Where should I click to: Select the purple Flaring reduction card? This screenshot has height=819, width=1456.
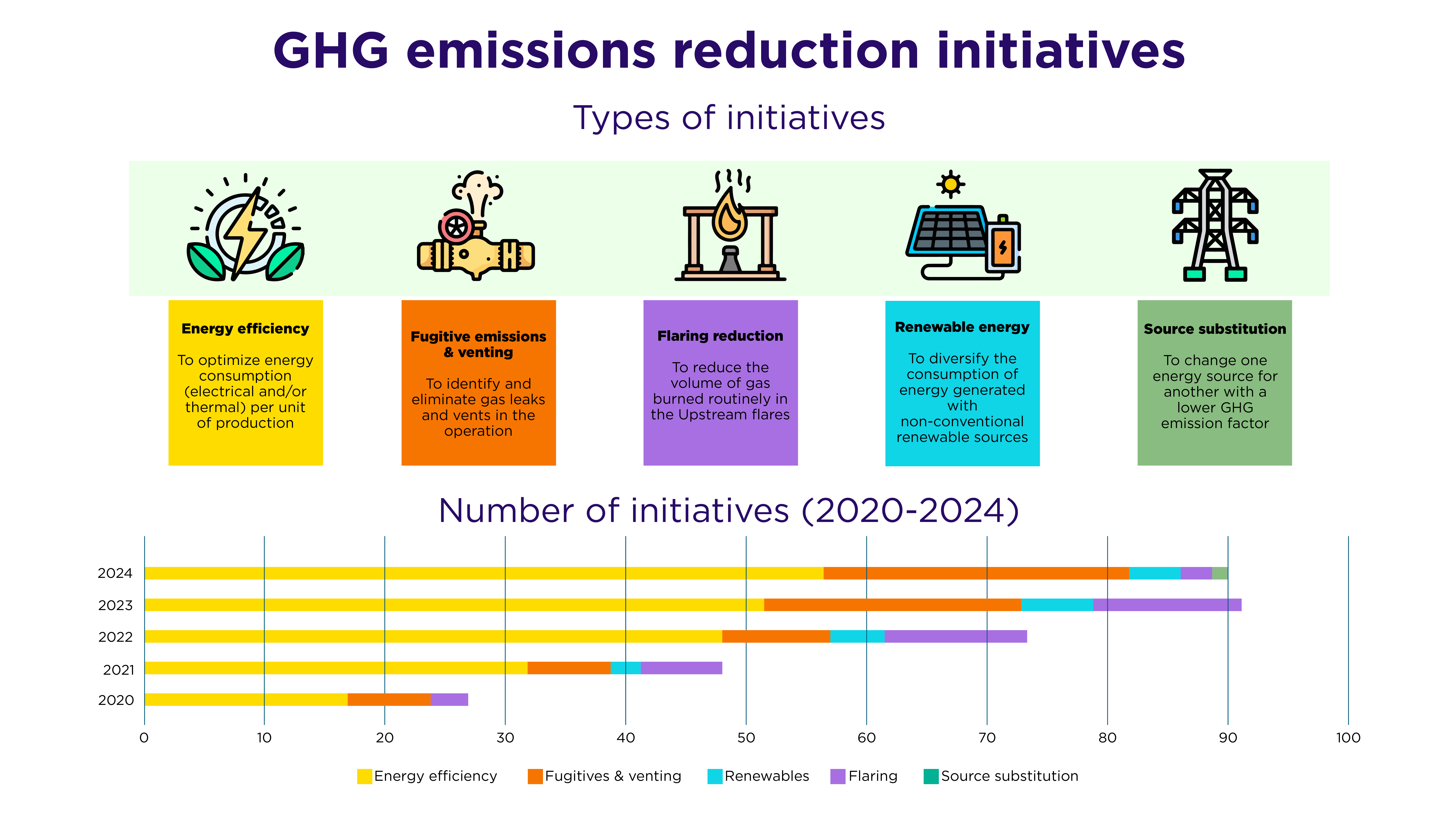point(721,383)
